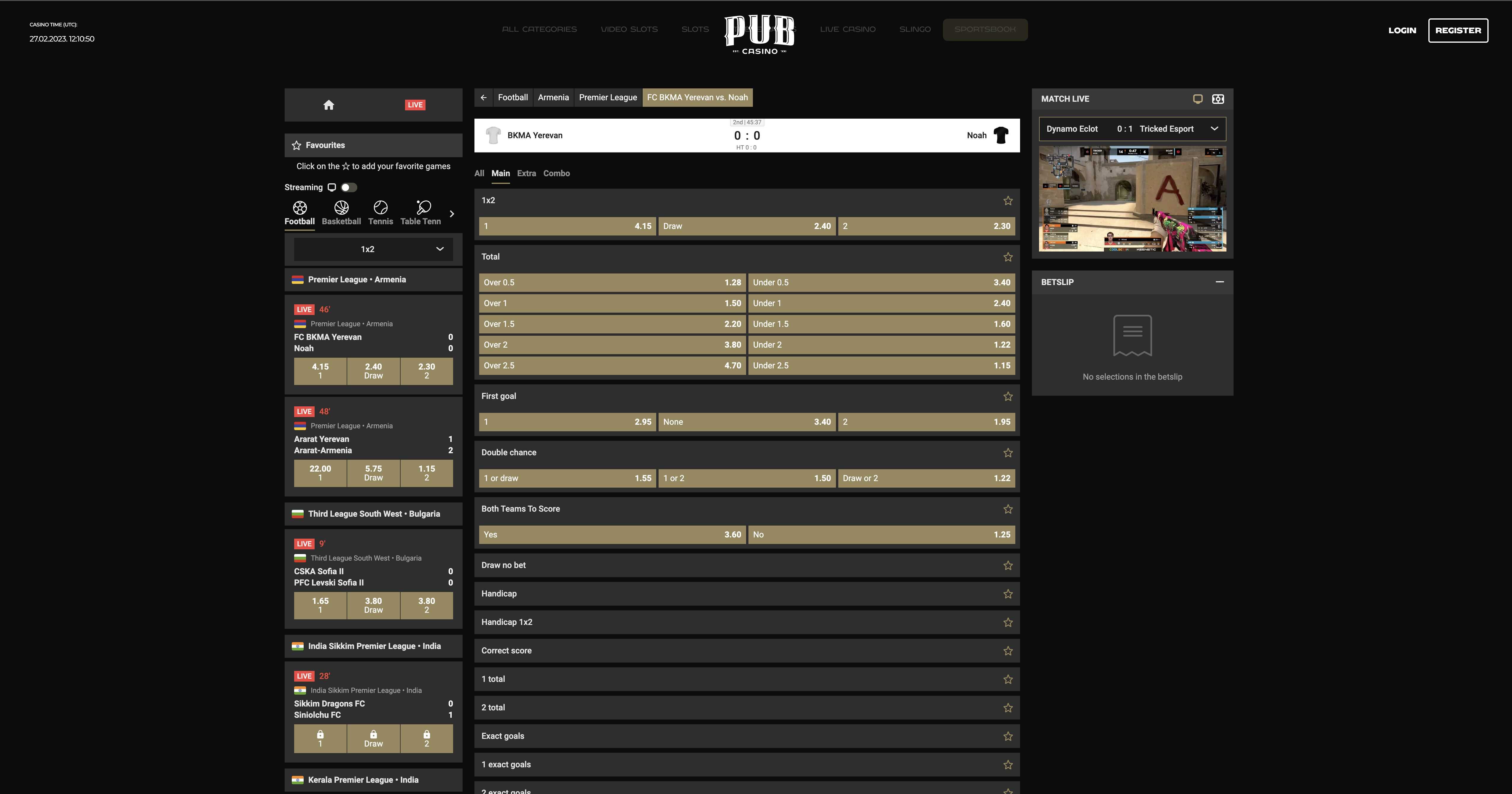Click the LOGIN button
Viewport: 1512px width, 794px height.
tap(1402, 30)
